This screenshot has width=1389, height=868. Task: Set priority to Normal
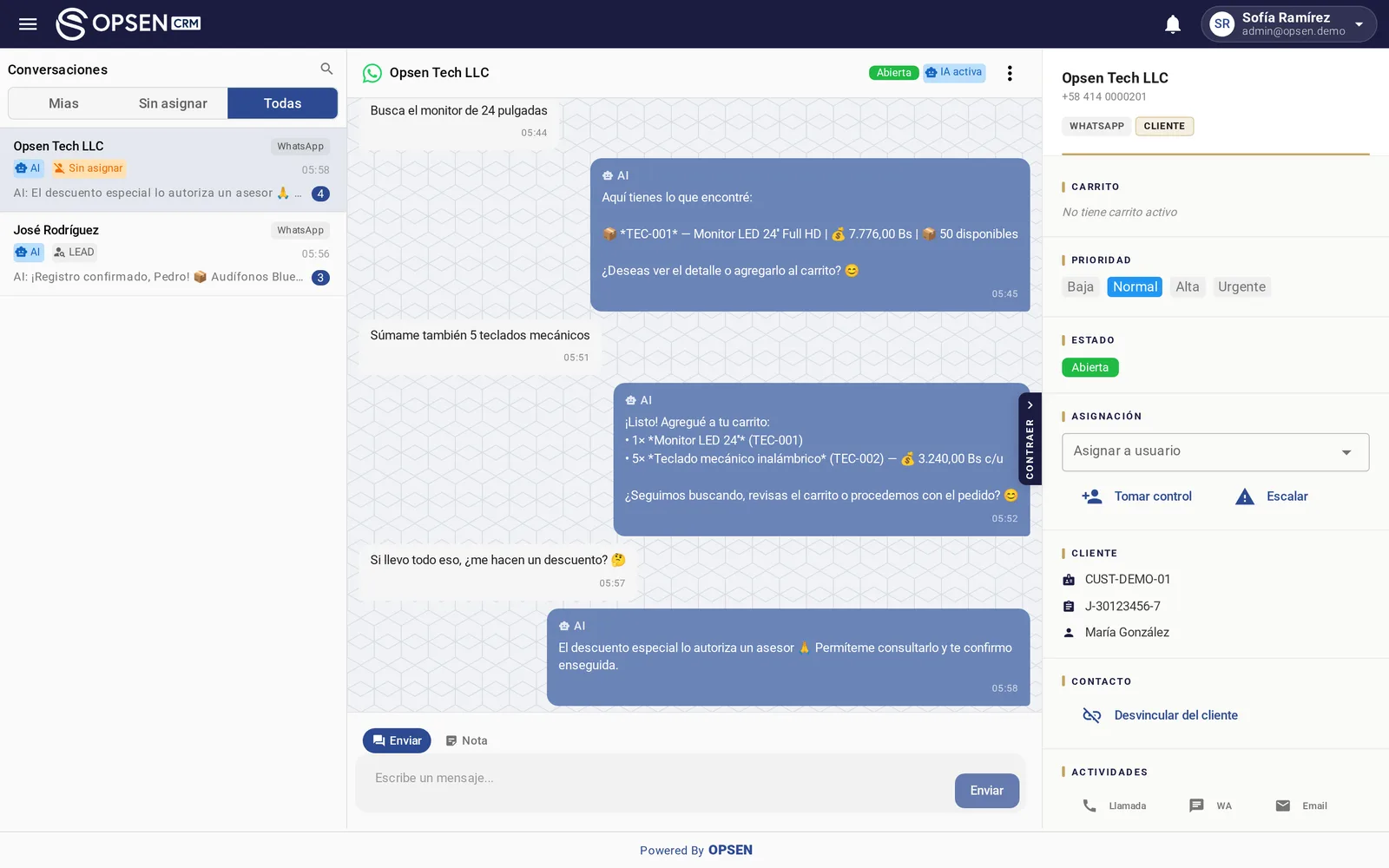[1135, 287]
